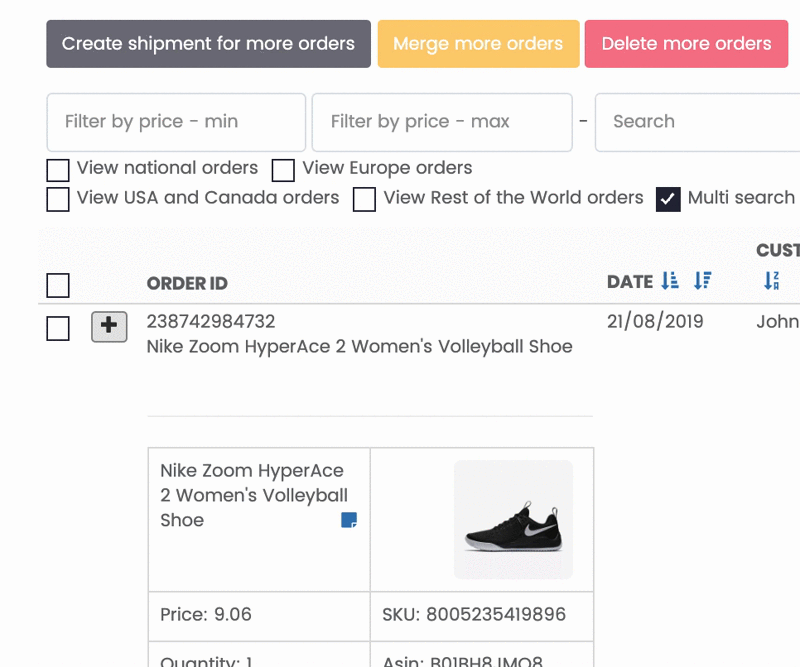Focus the Filter by price min field

pyautogui.click(x=176, y=122)
